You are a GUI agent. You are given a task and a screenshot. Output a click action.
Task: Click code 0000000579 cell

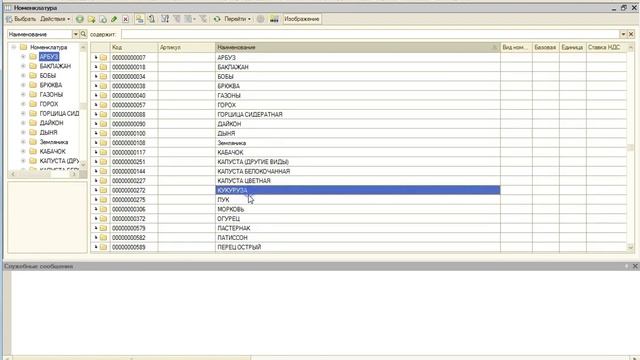[x=133, y=228]
